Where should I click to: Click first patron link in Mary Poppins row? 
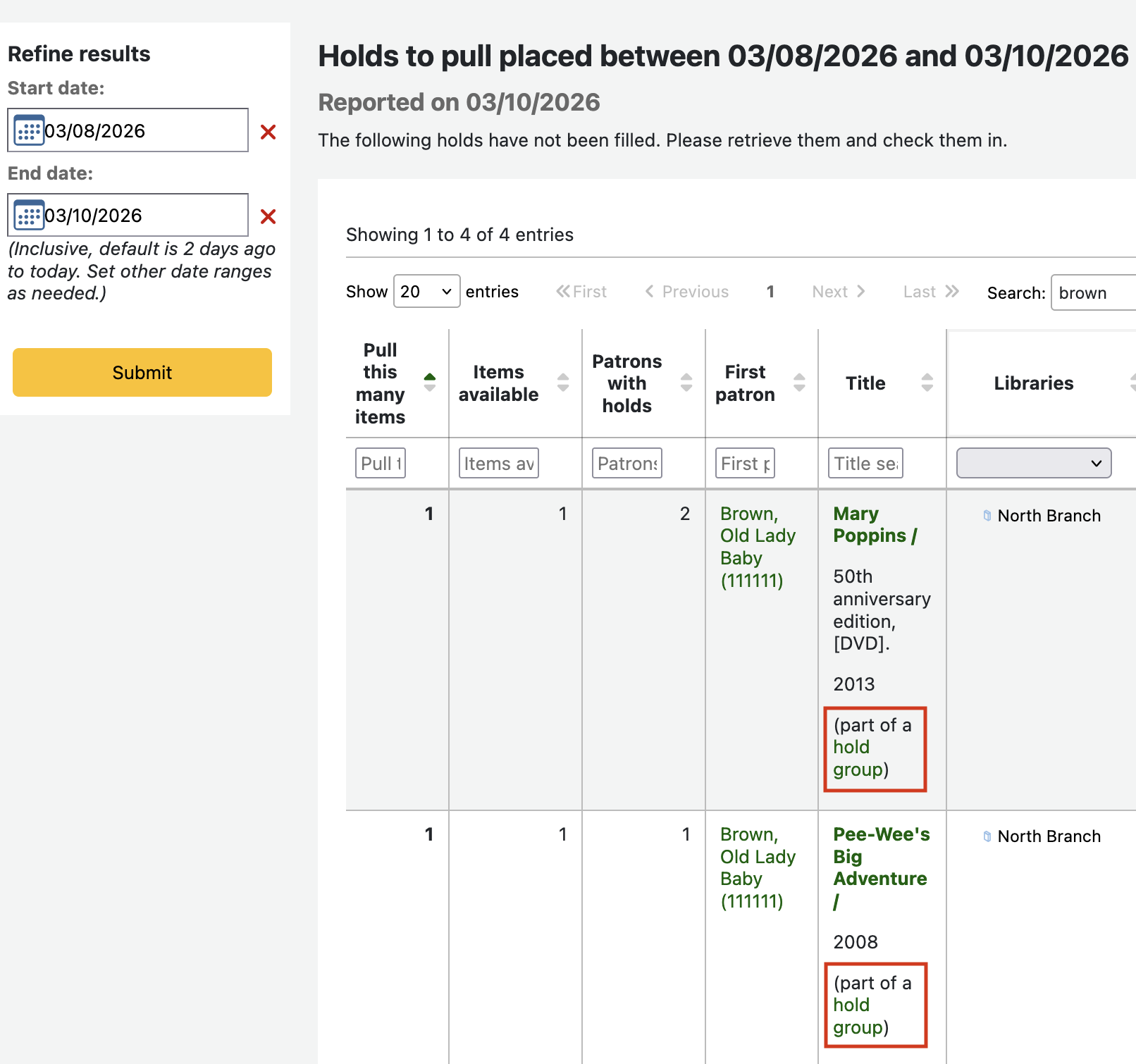[757, 547]
